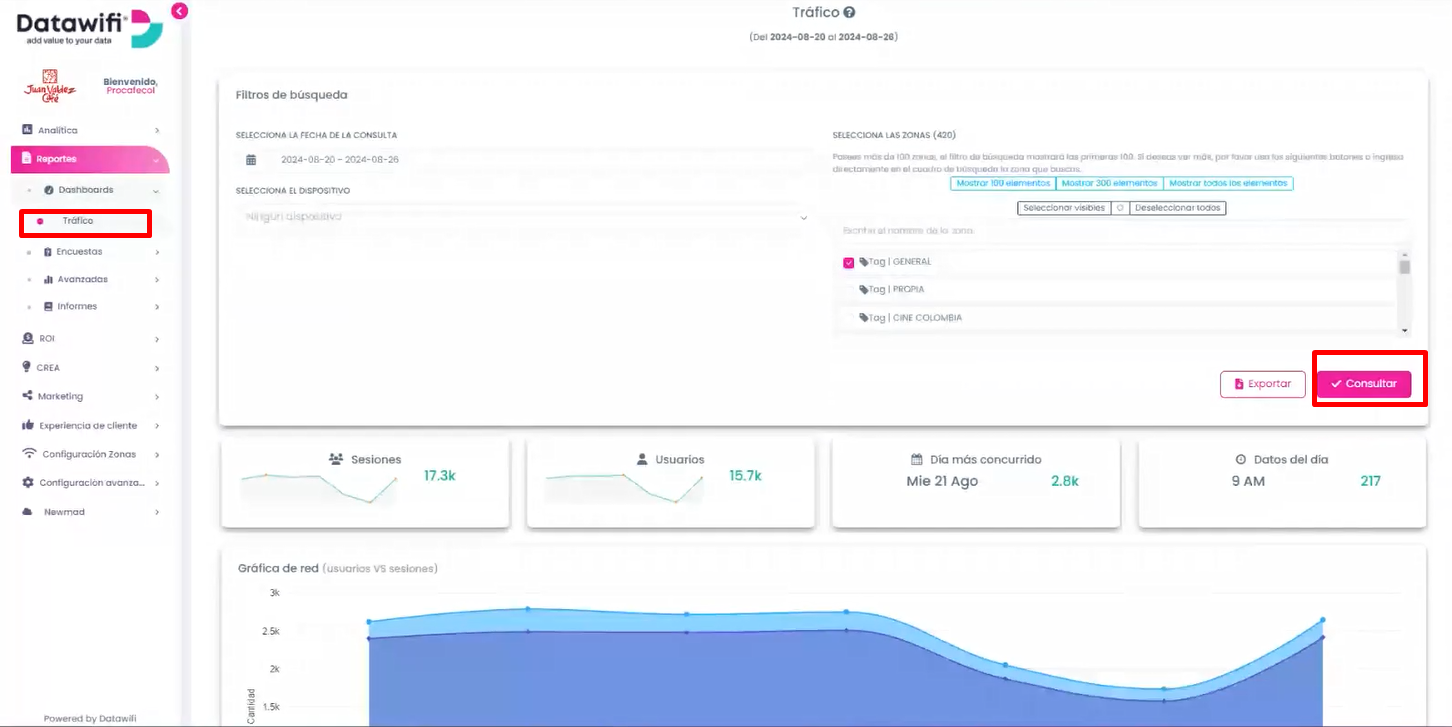Viewport: 1452px width, 727px height.
Task: Click the Mie 21 Ago text
Action: pyautogui.click(x=942, y=481)
